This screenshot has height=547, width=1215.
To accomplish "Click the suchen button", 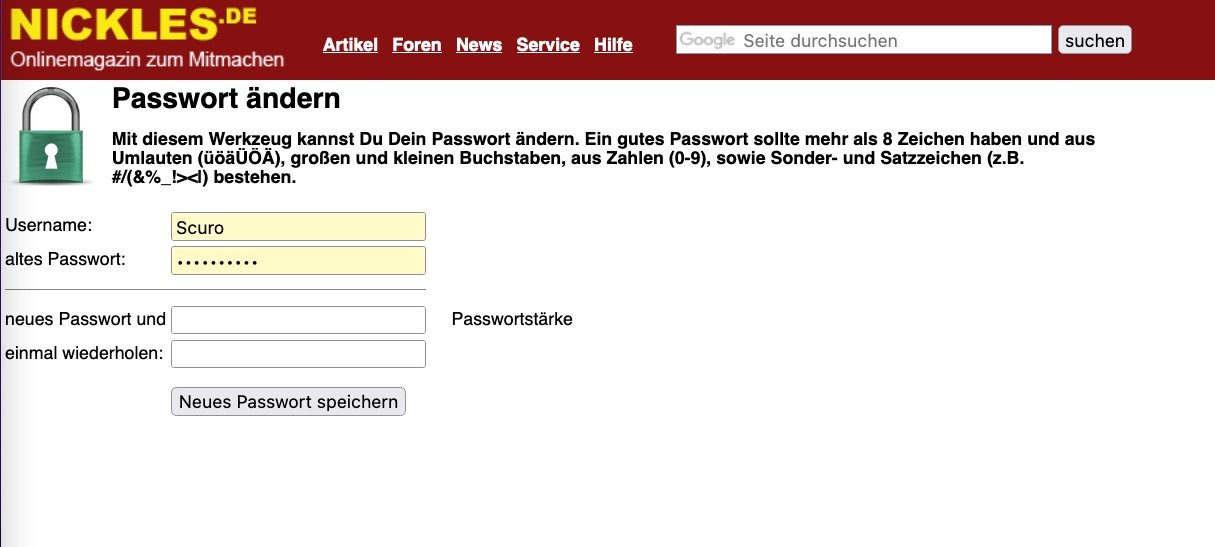I will pyautogui.click(x=1094, y=40).
